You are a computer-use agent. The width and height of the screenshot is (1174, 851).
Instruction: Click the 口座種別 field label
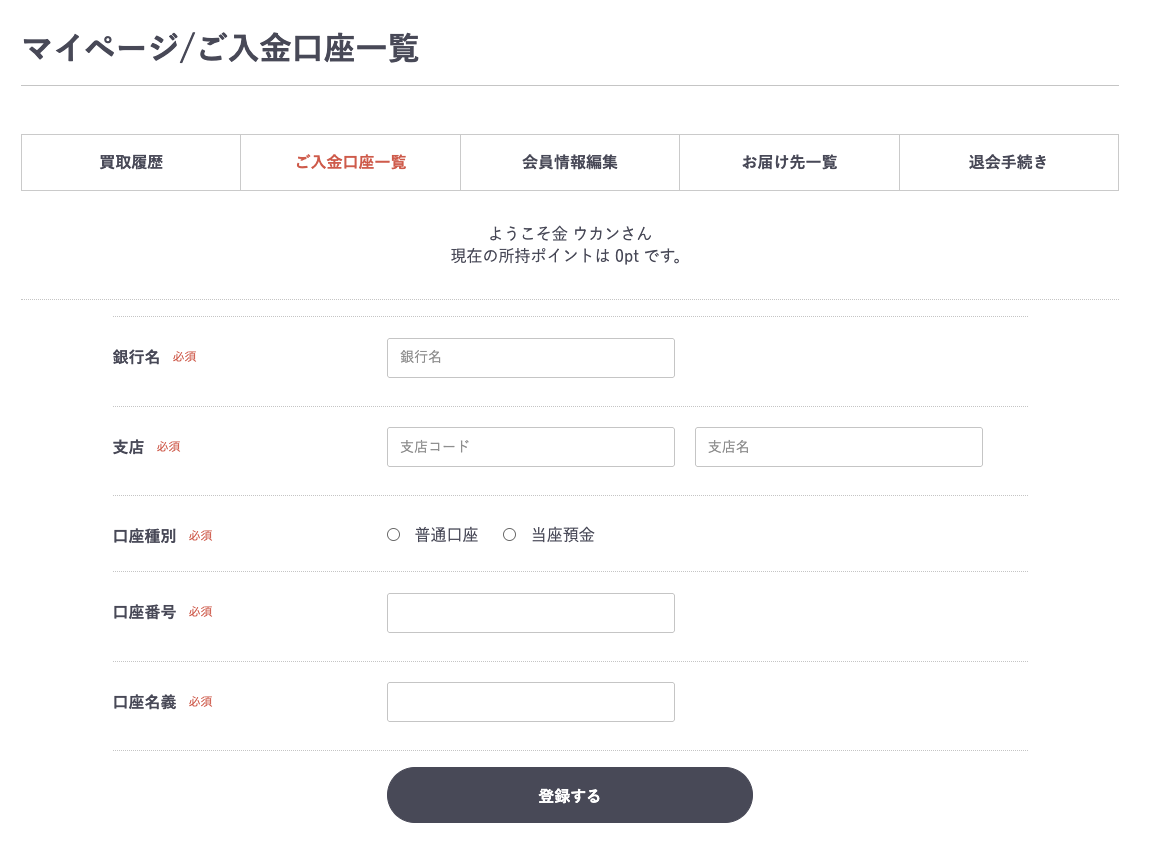pos(145,536)
